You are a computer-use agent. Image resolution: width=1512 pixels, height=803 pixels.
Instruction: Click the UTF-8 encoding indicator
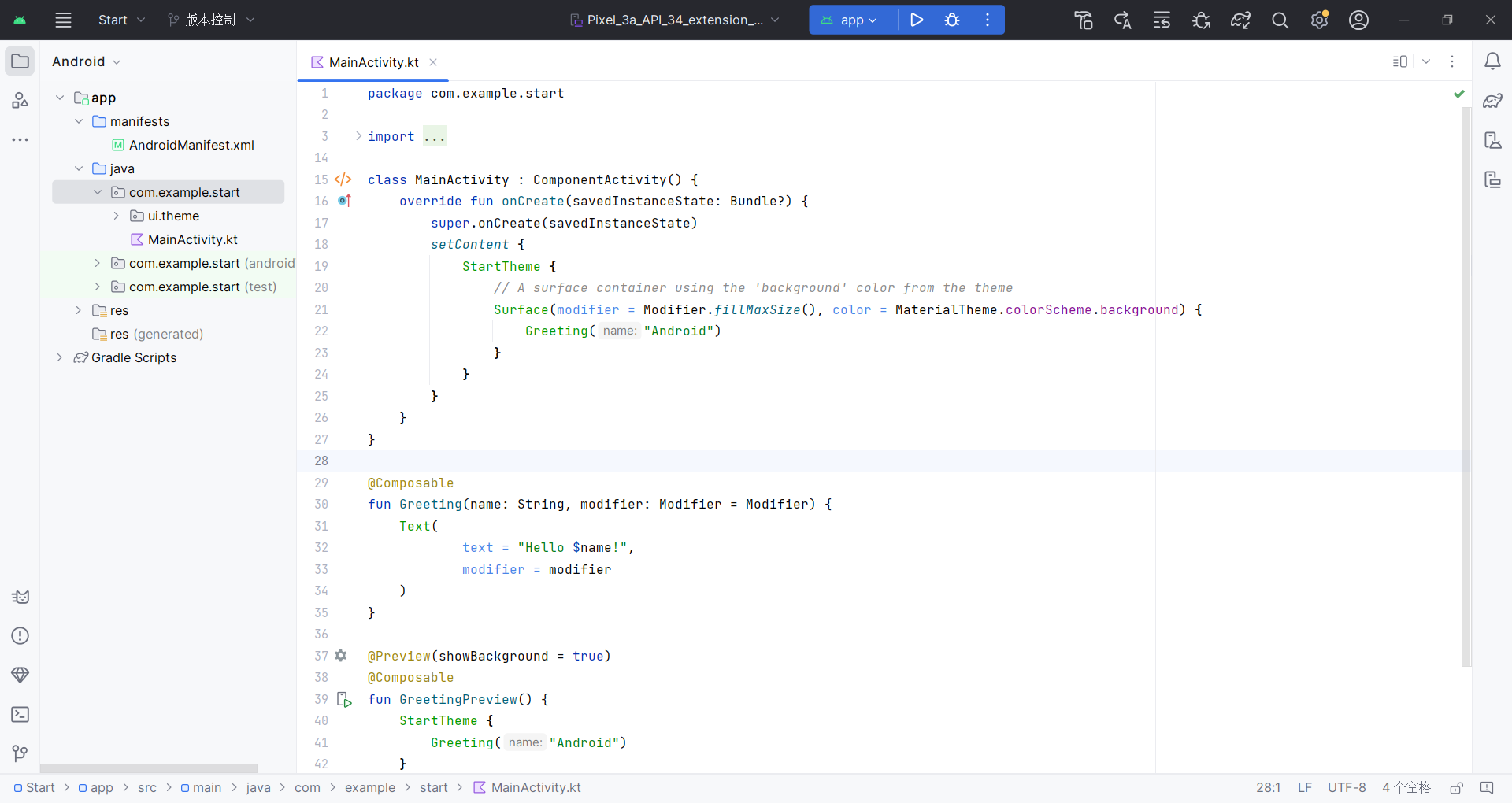1347,788
